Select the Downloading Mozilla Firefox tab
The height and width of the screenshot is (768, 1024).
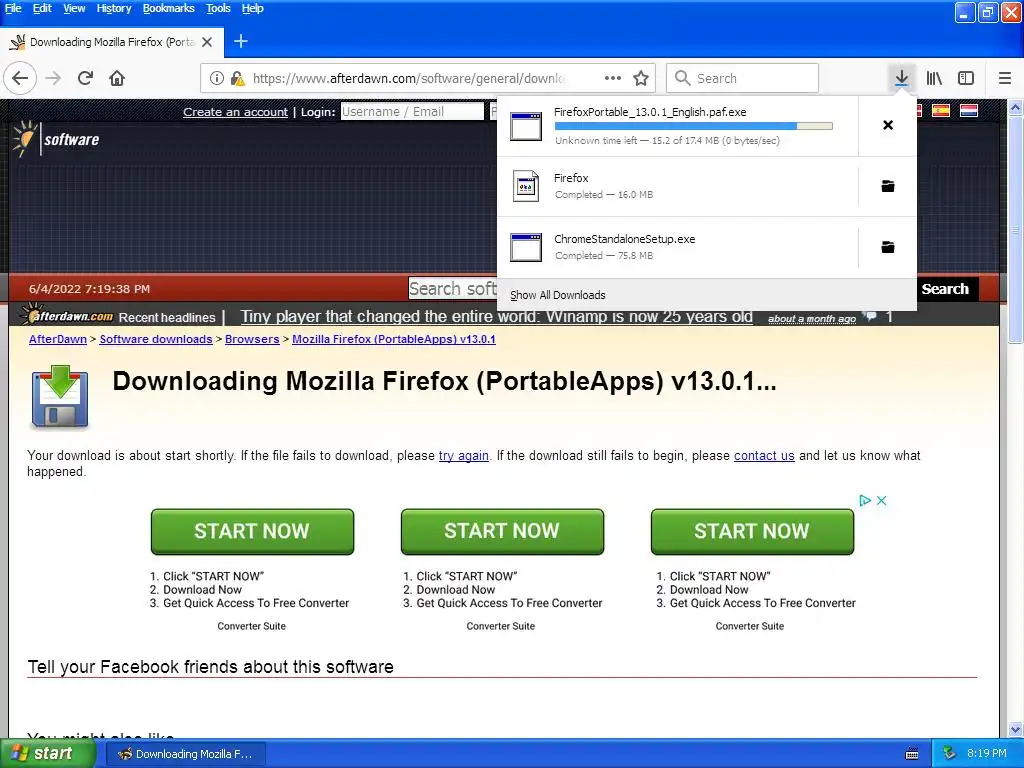click(x=112, y=42)
